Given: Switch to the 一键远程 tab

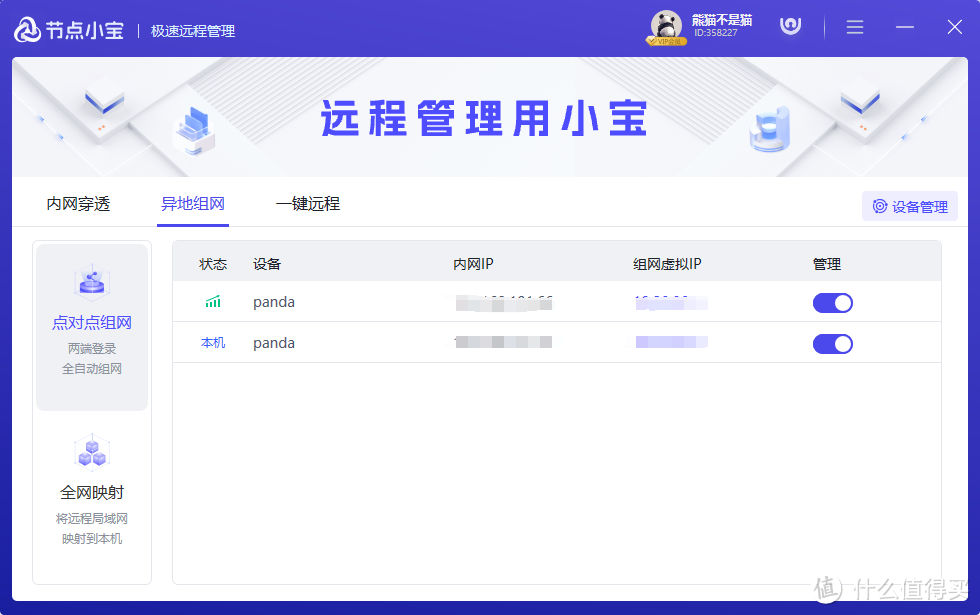Looking at the screenshot, I should [x=308, y=203].
